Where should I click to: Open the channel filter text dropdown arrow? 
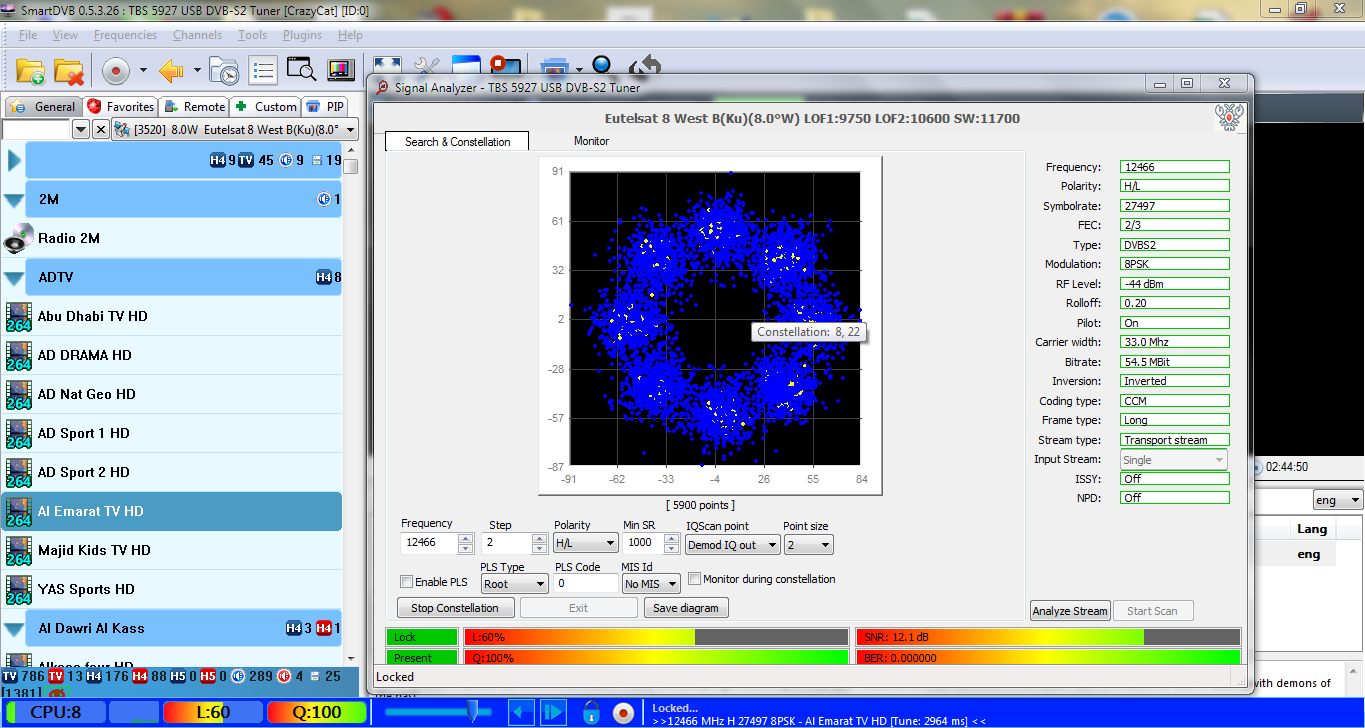pyautogui.click(x=81, y=129)
